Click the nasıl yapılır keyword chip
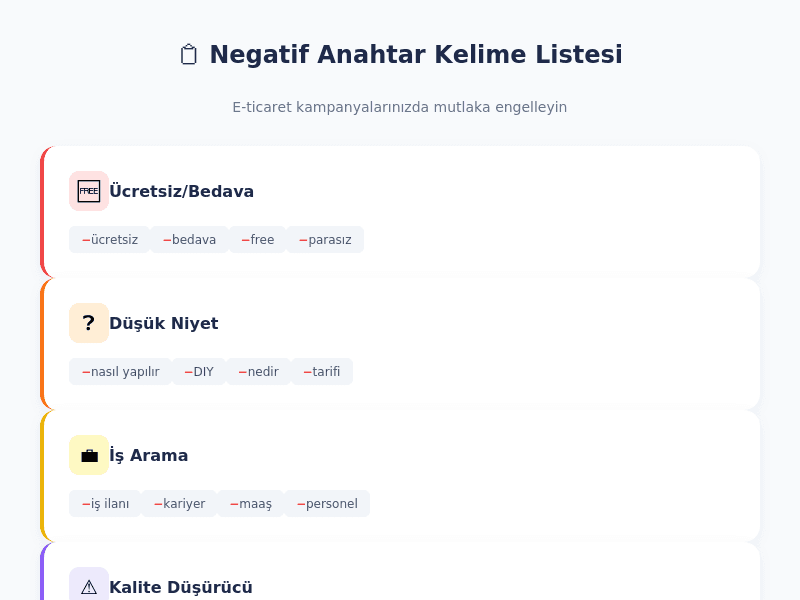The width and height of the screenshot is (800, 600). pyautogui.click(x=120, y=371)
